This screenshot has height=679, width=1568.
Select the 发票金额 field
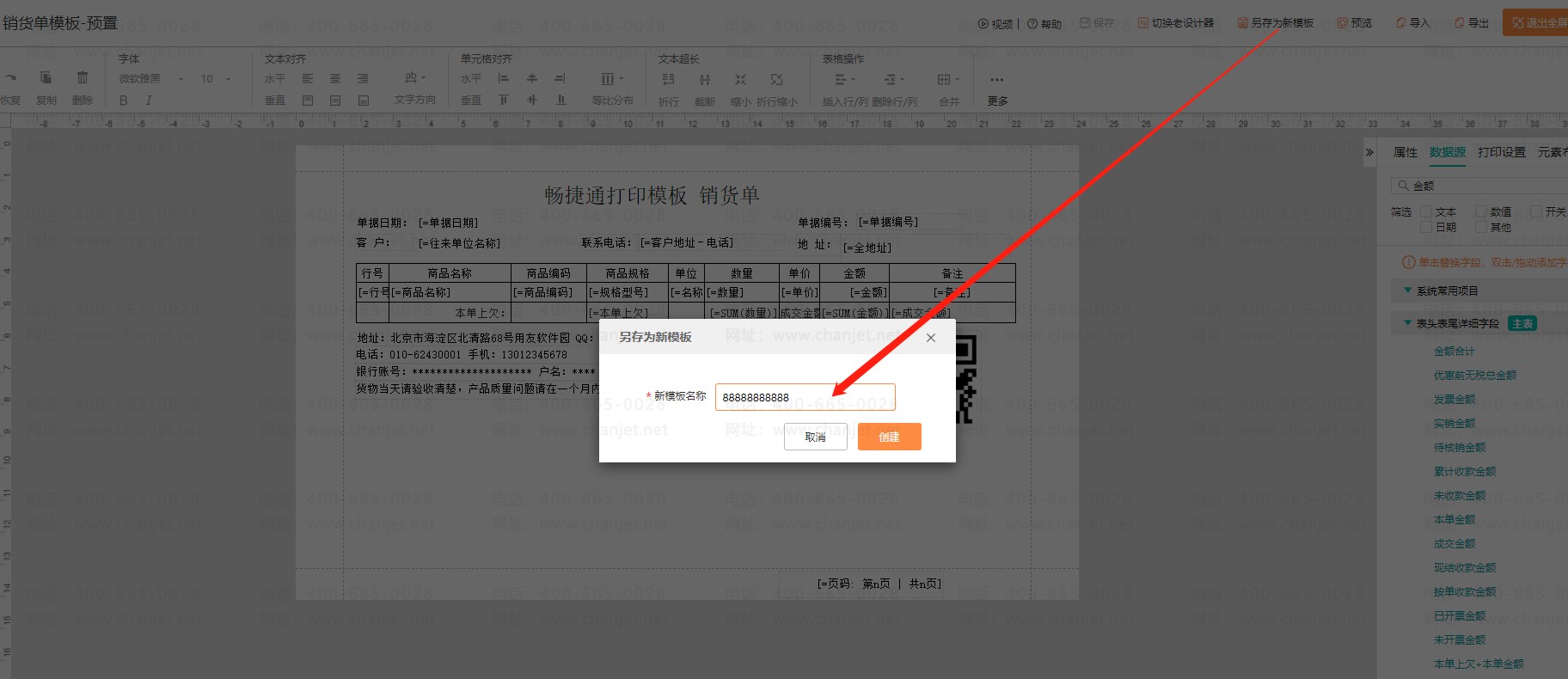click(1455, 399)
